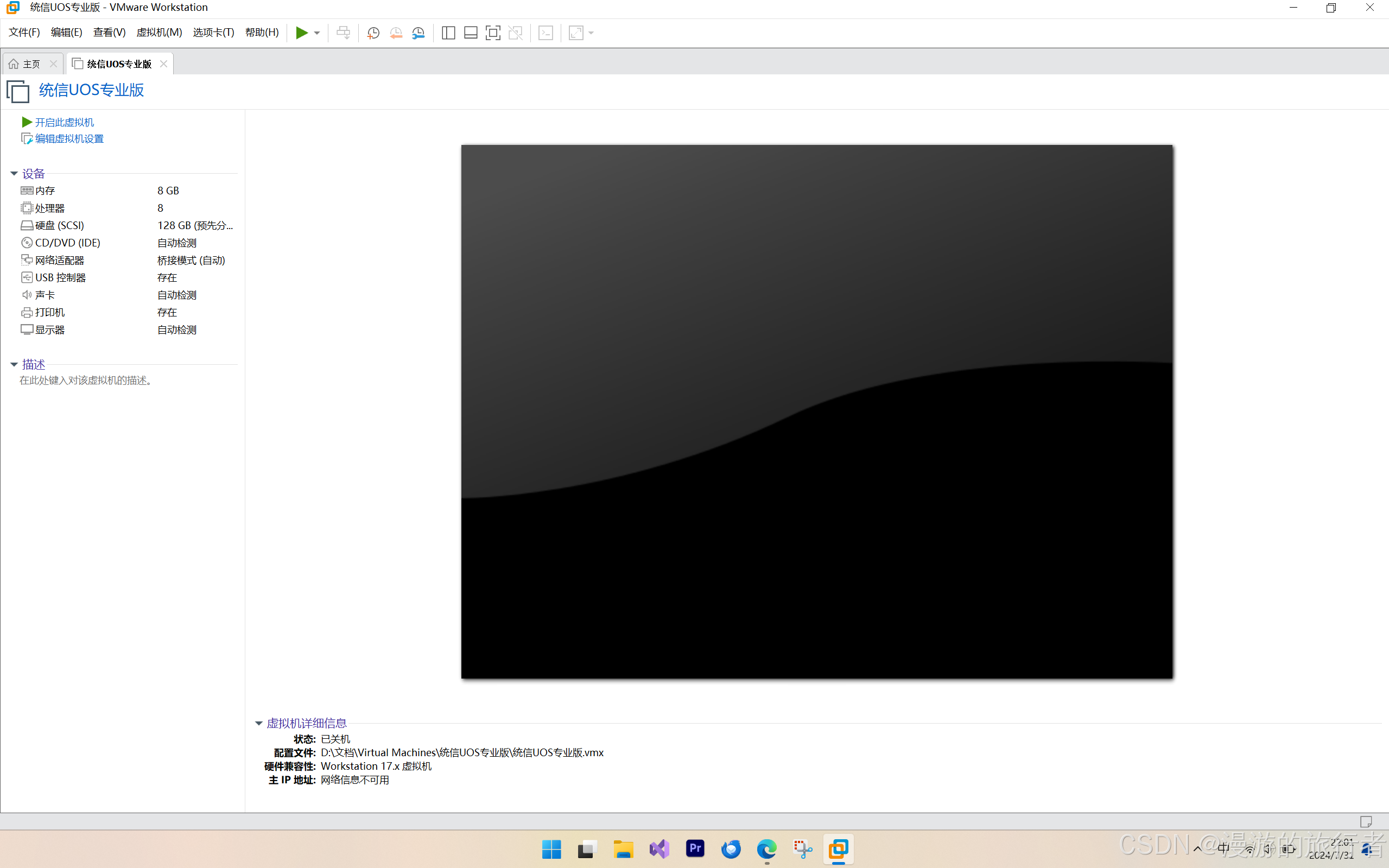
Task: Toggle the thumbnail bar icon in toolbar
Action: pos(471,33)
